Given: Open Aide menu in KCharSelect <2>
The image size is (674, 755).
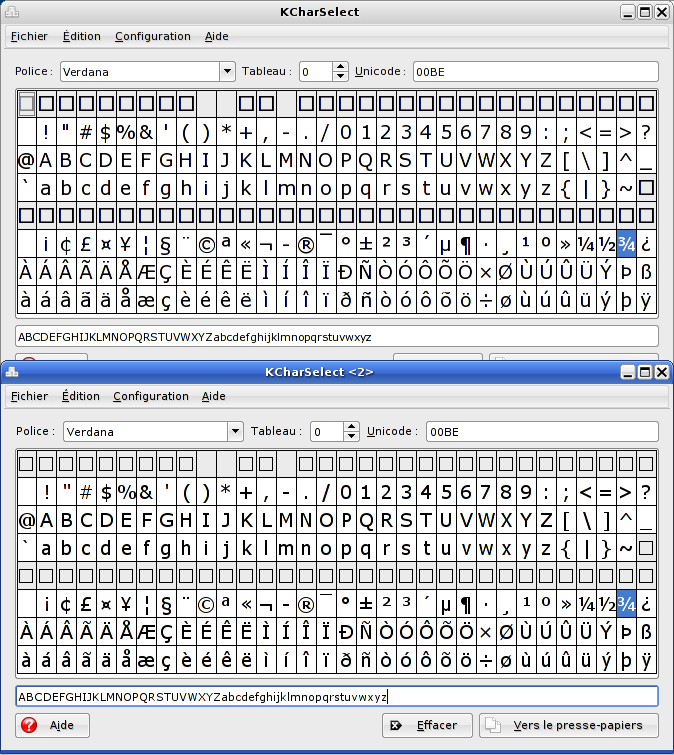Looking at the screenshot, I should coord(214,396).
